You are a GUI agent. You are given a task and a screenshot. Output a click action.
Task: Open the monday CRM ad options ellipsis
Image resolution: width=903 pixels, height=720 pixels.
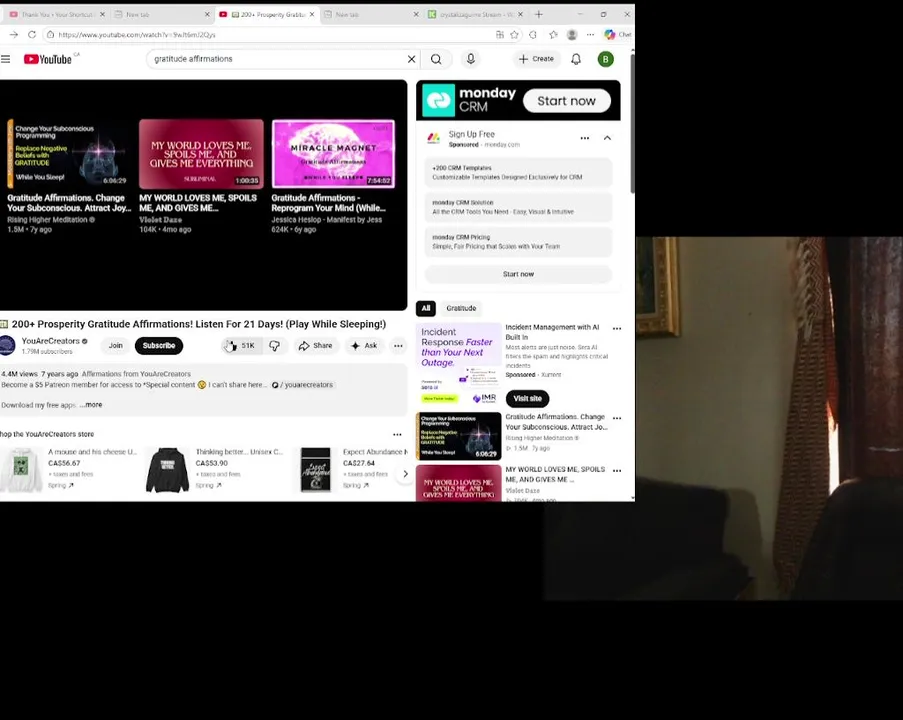point(585,138)
